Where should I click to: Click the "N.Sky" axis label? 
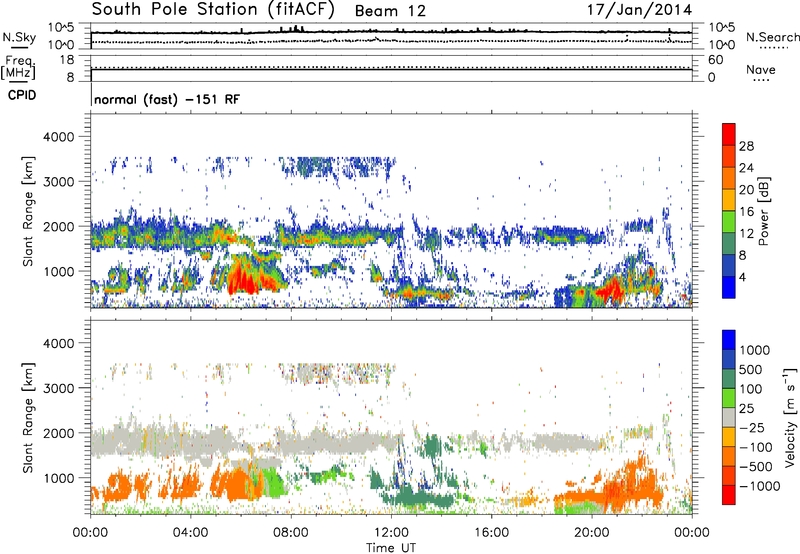(x=19, y=38)
